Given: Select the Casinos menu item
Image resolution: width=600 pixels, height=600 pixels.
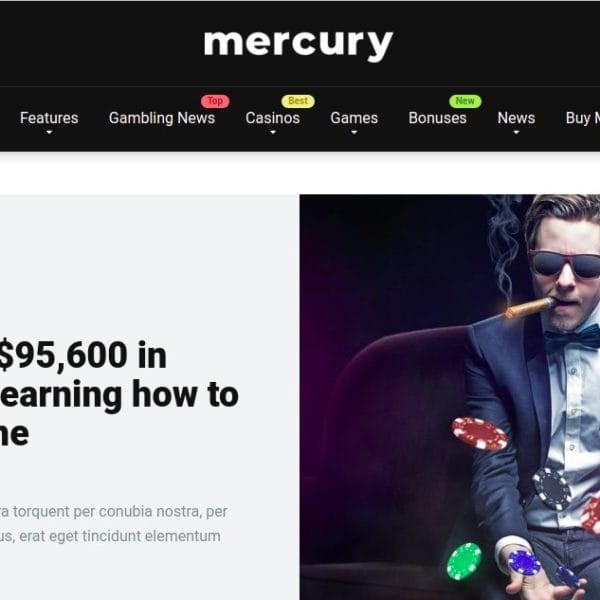Looking at the screenshot, I should 272,118.
